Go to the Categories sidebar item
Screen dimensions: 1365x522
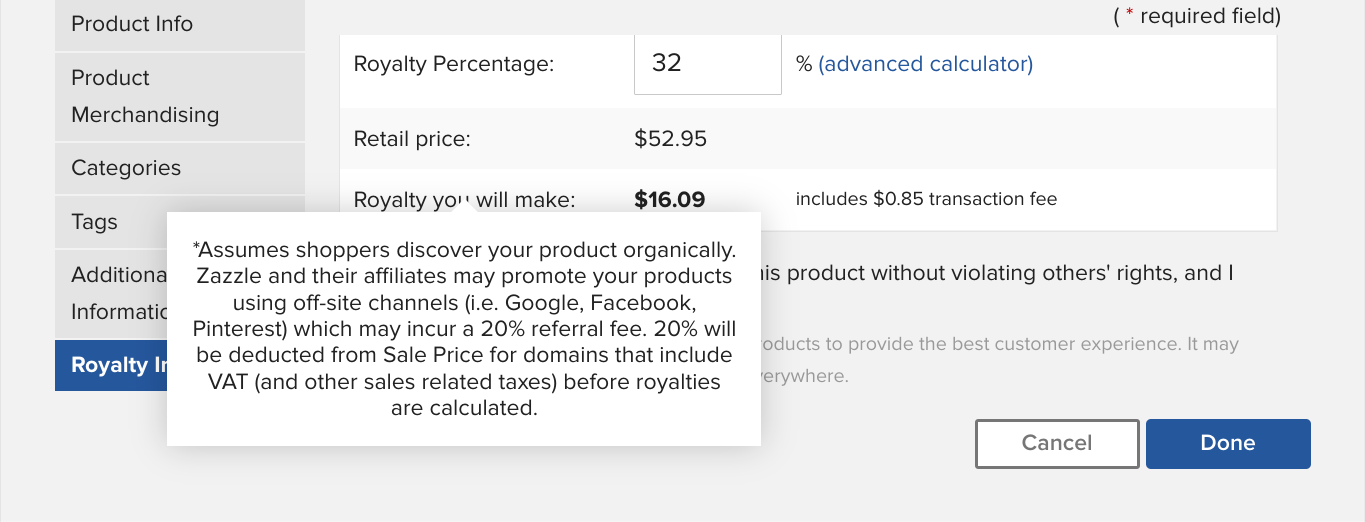[x=180, y=168]
